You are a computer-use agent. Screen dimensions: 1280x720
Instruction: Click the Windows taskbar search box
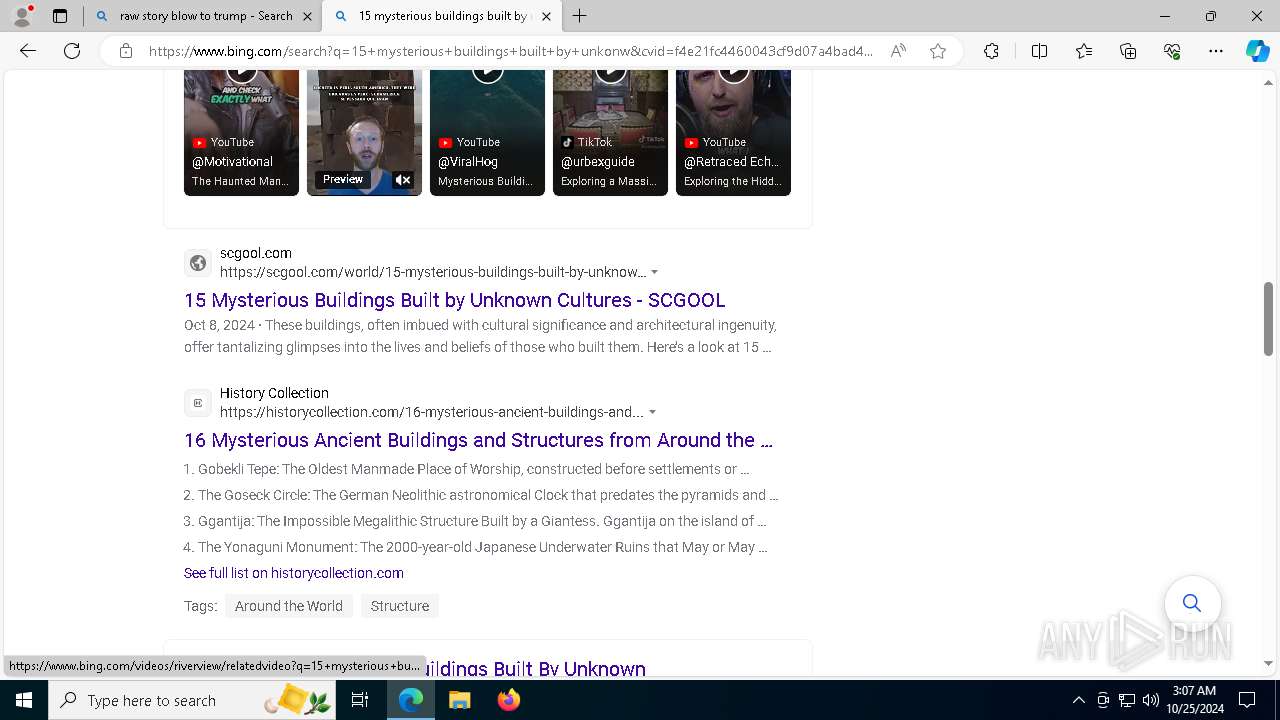[192, 700]
